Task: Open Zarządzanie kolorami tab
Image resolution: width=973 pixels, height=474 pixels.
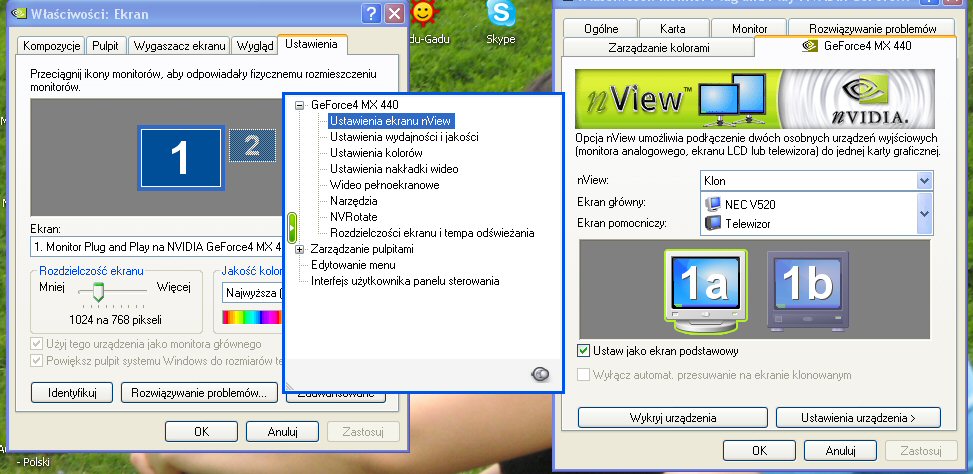Action: click(658, 48)
